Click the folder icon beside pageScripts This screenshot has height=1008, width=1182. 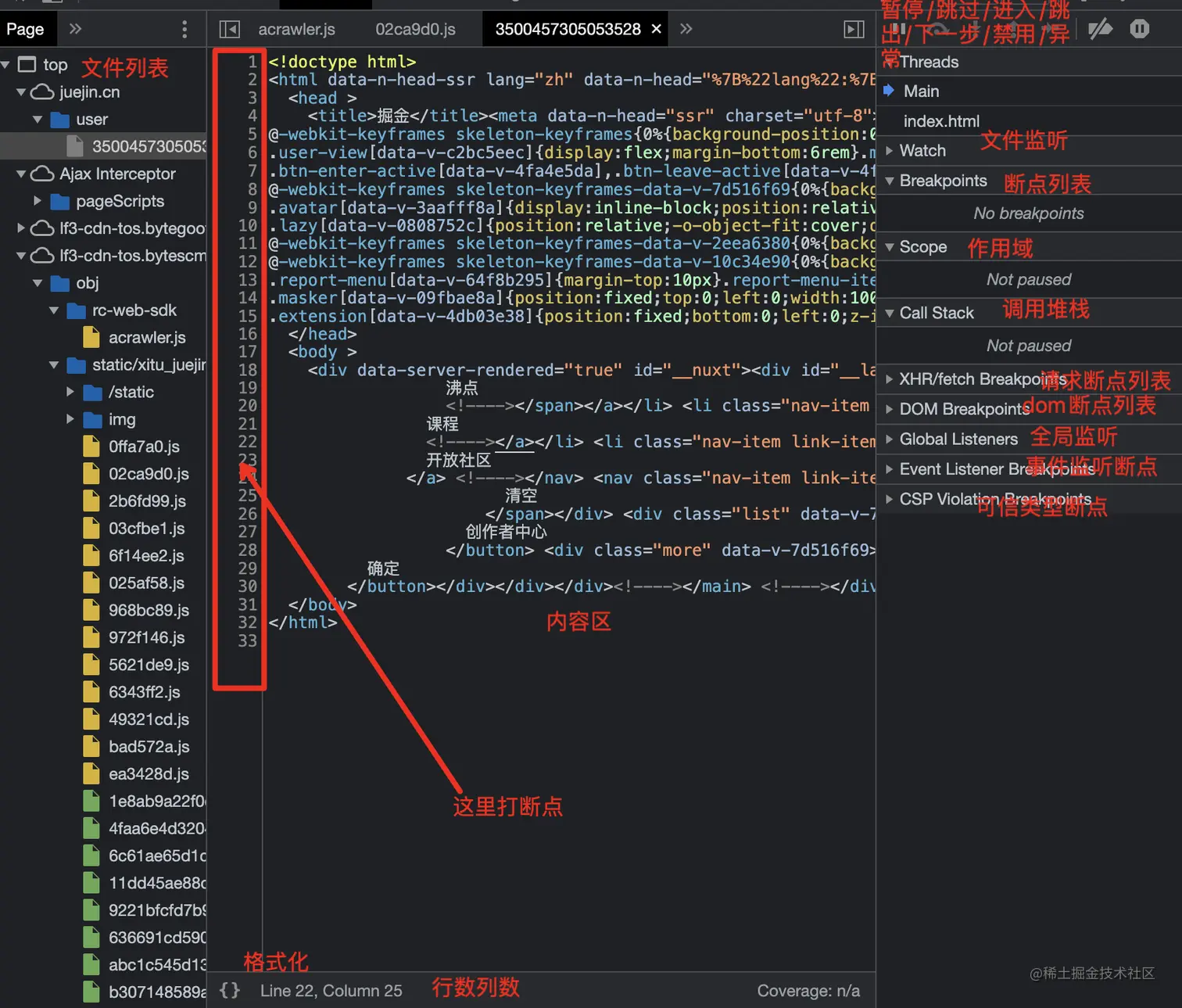click(60, 202)
